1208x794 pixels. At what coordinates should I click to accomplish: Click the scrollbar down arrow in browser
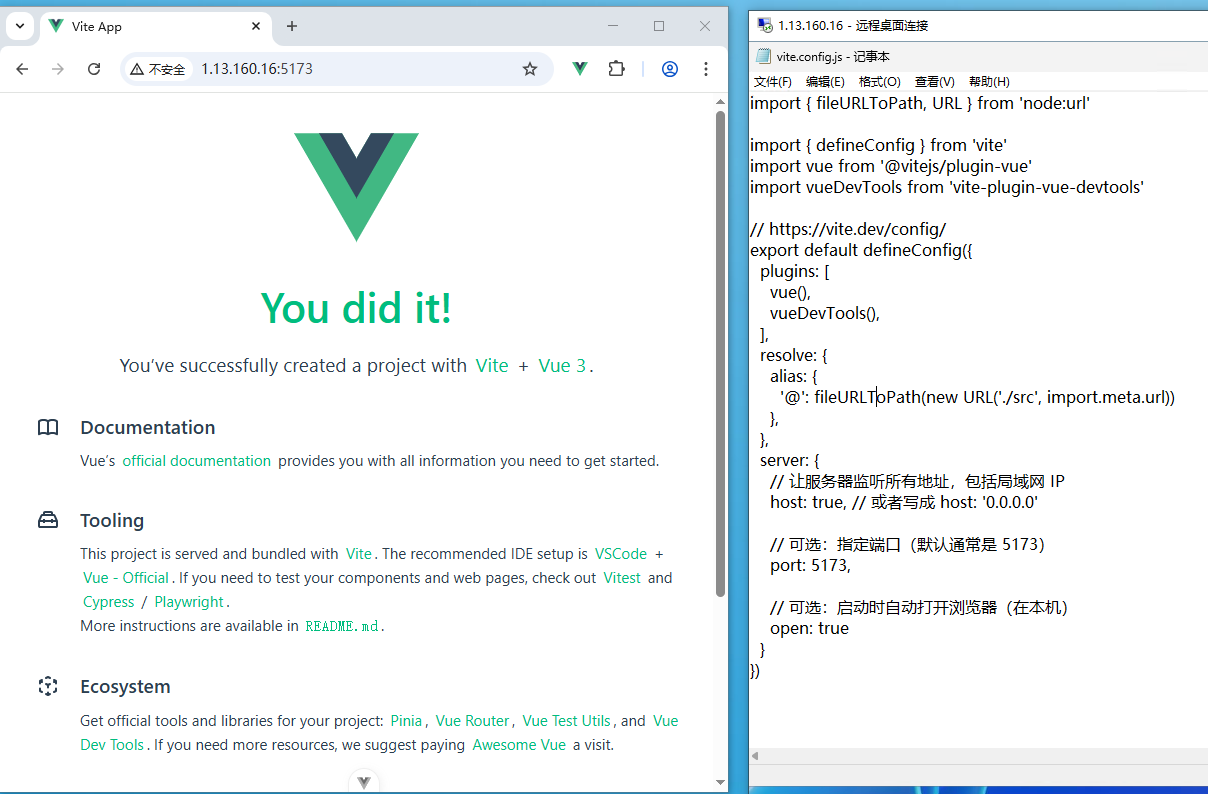(720, 781)
